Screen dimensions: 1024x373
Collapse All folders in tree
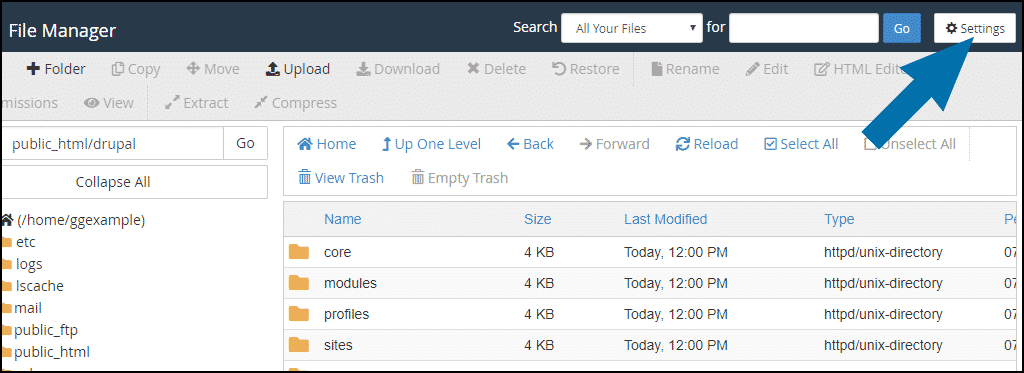tap(112, 182)
